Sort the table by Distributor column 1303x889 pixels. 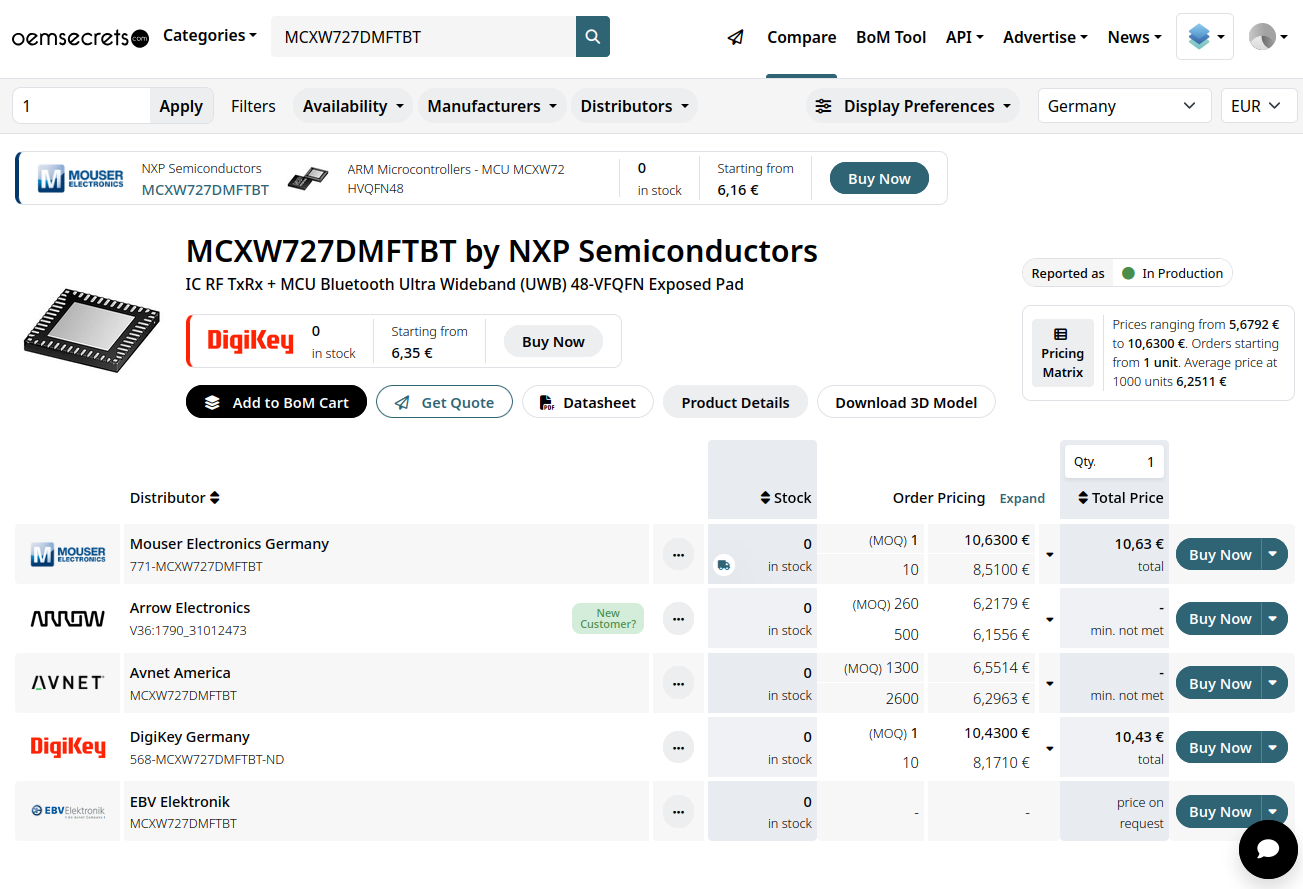(174, 498)
